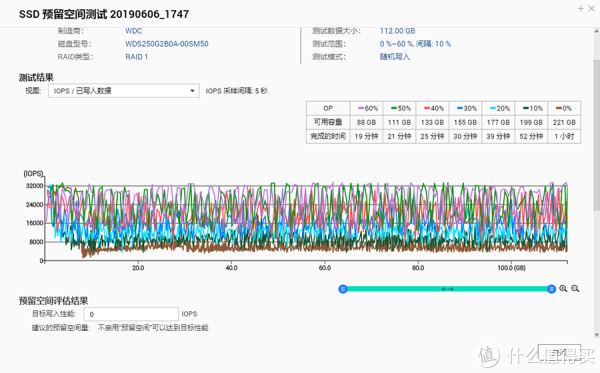Click the RAID 1 value

click(137, 57)
